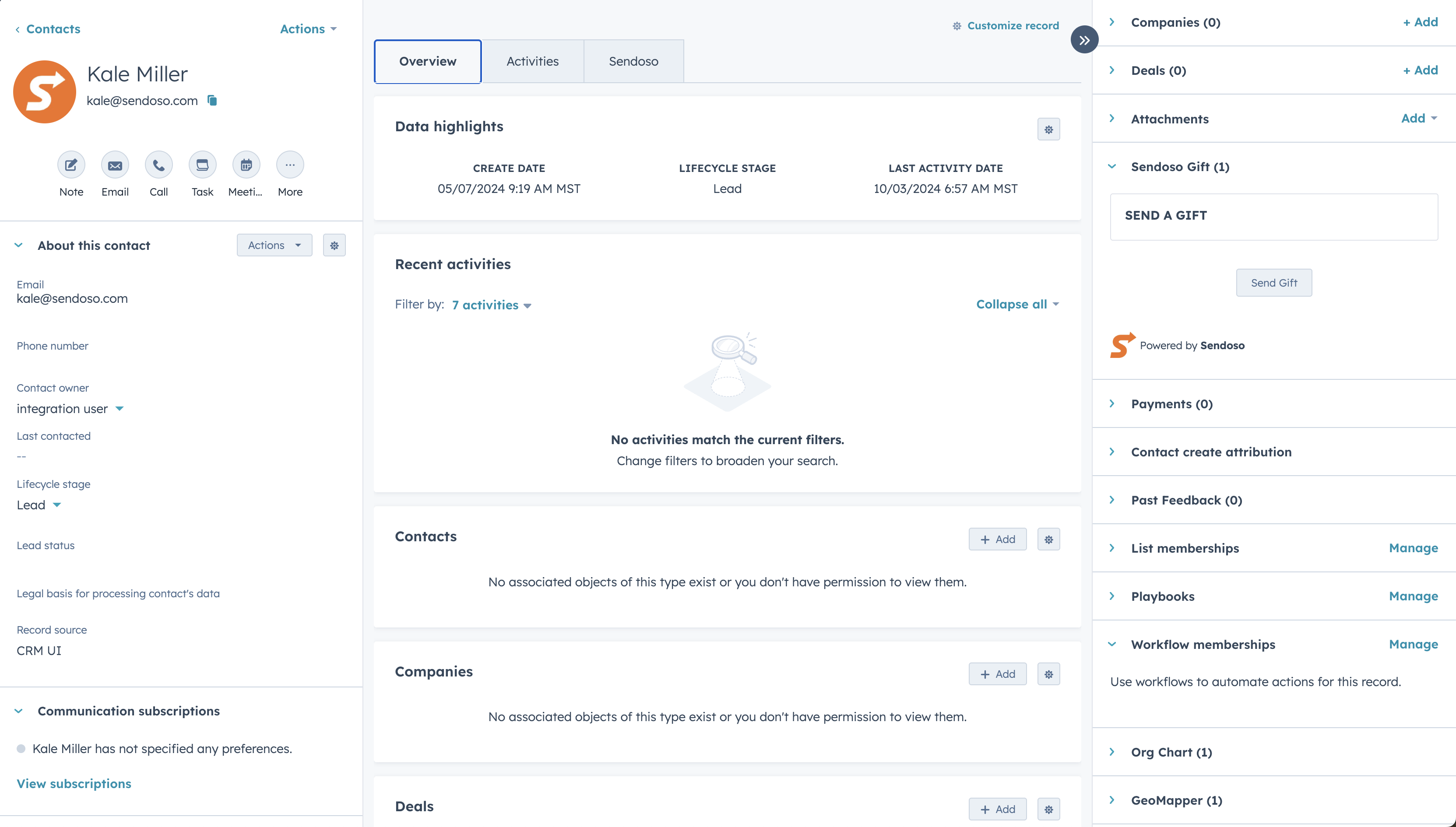Click Customize record link

pos(1006,25)
